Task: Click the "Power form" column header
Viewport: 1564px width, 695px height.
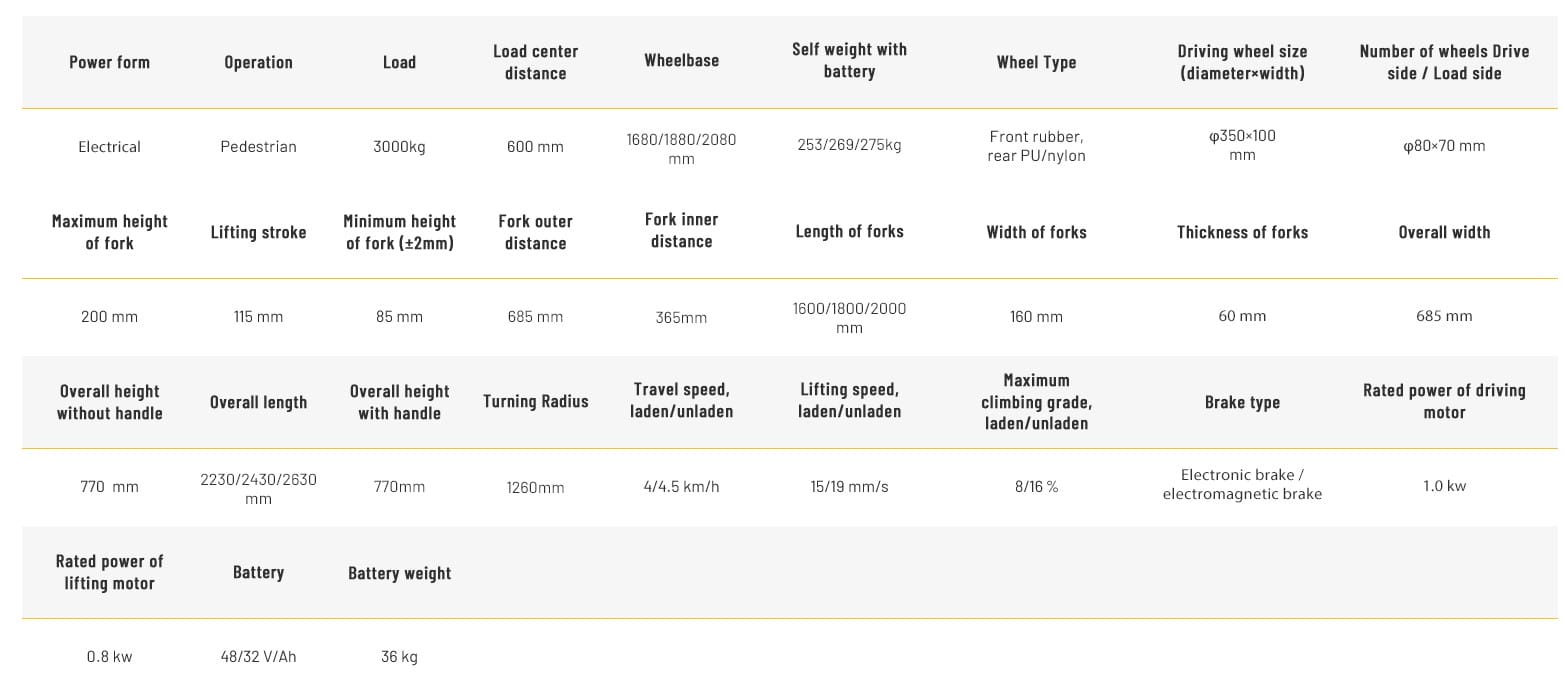Action: click(109, 62)
